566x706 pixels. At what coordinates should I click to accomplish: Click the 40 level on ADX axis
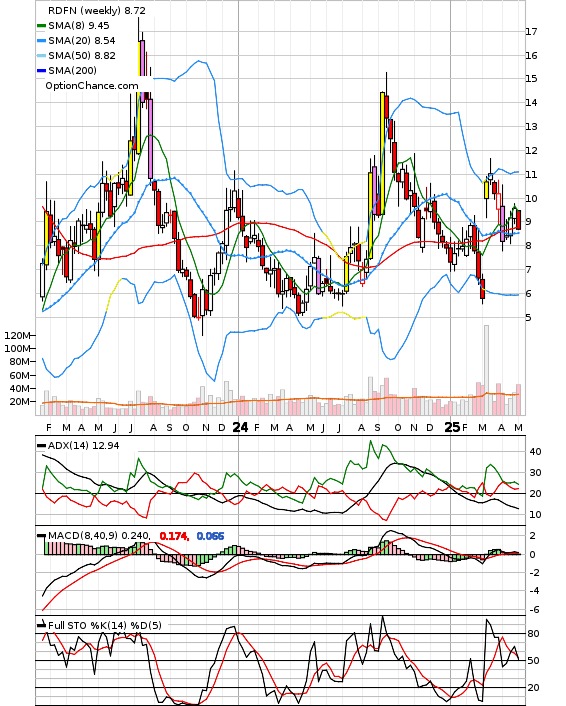(x=535, y=451)
